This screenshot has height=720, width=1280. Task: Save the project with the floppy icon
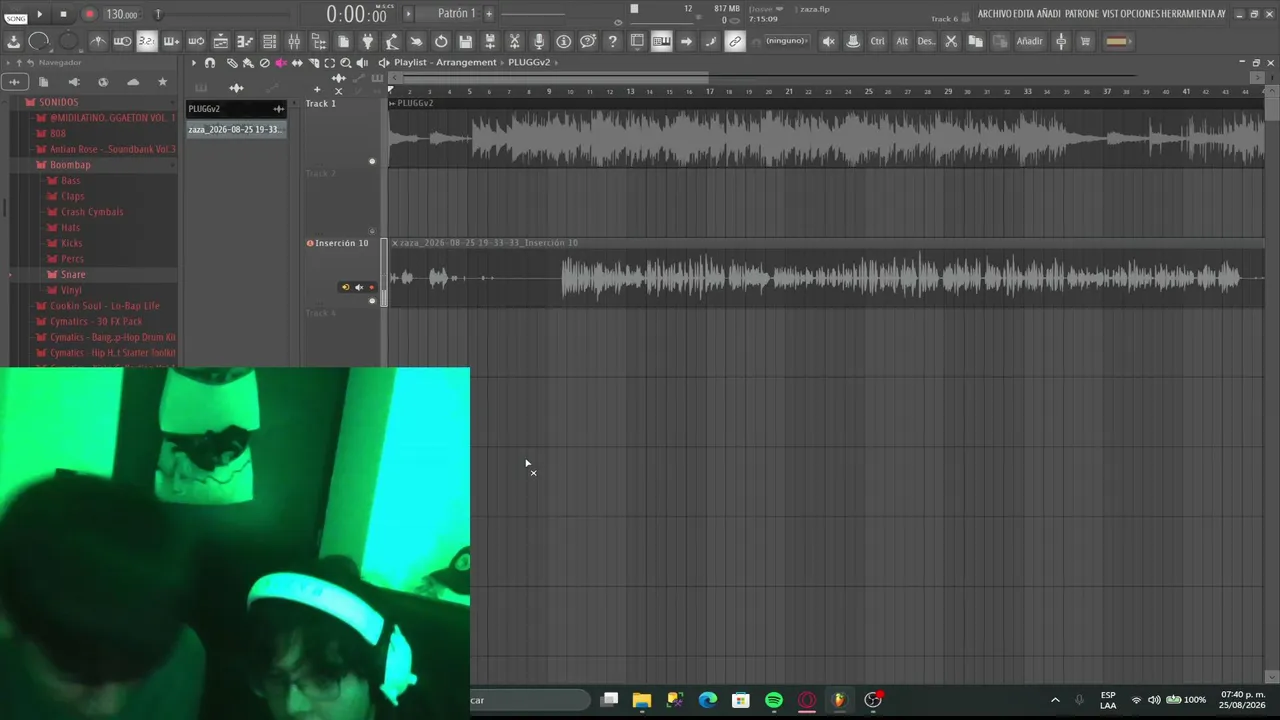tap(465, 41)
